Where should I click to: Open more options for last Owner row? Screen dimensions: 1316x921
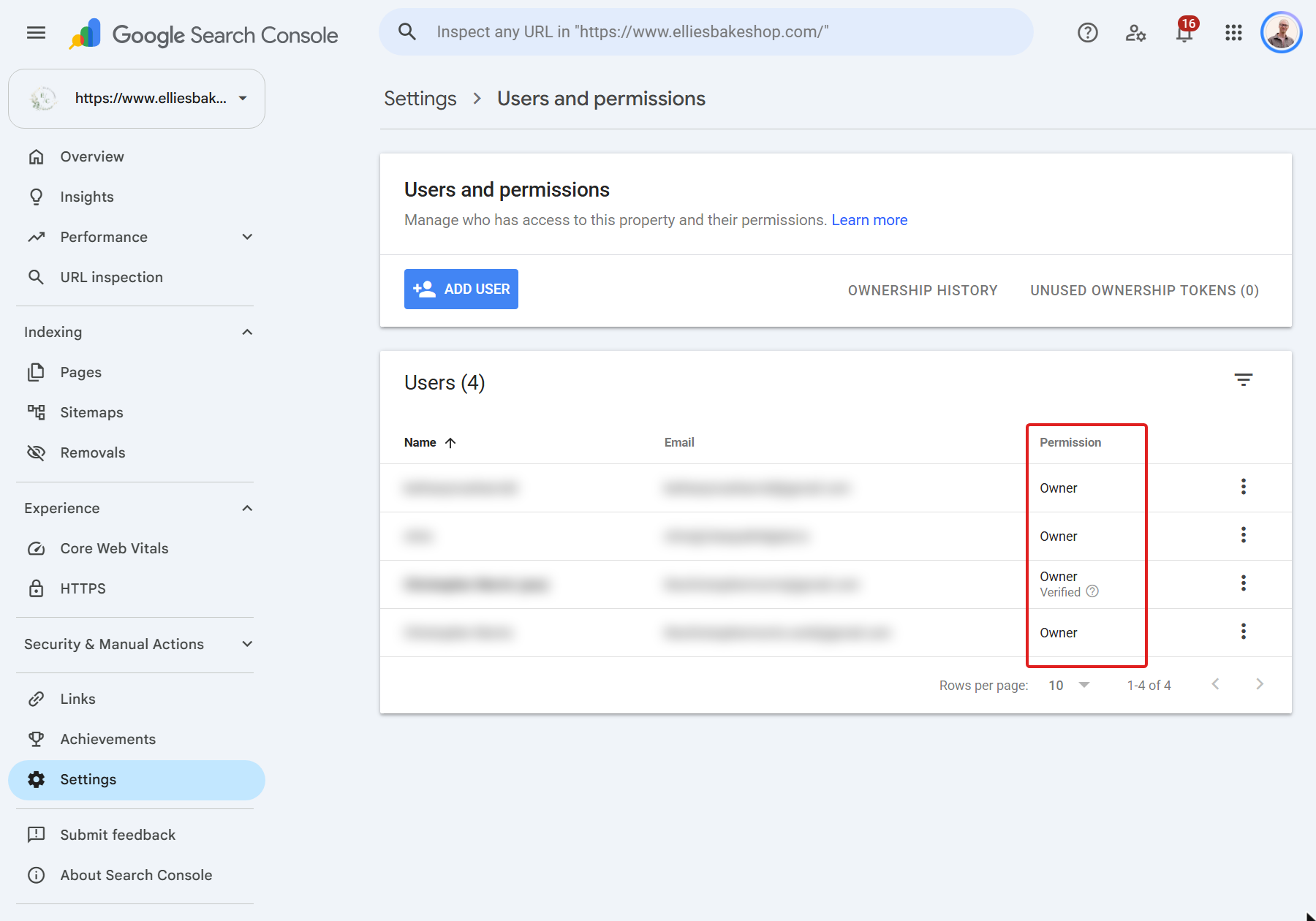[1243, 632]
